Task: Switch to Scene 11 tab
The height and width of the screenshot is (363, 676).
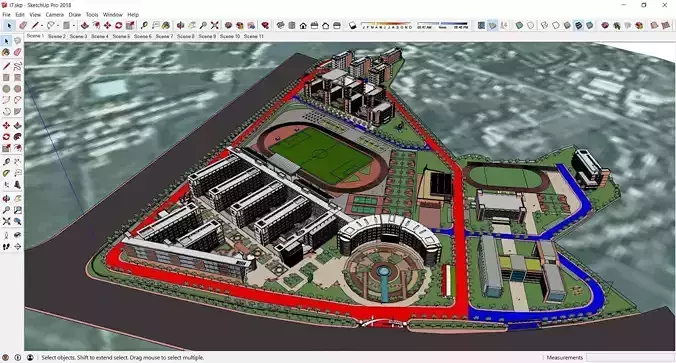Action: tap(254, 36)
